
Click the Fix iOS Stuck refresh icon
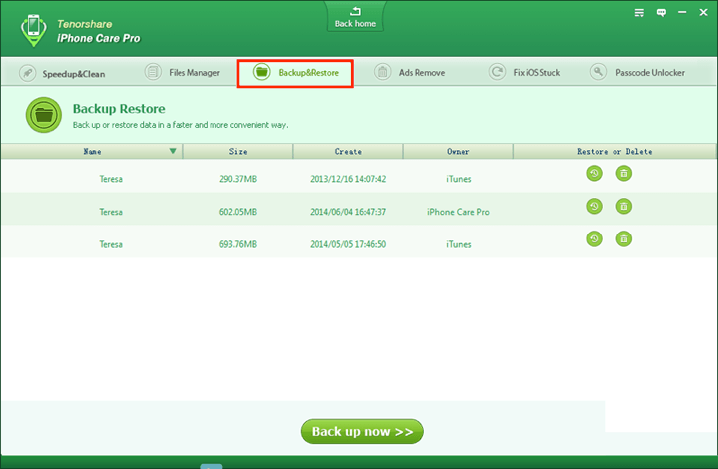pyautogui.click(x=497, y=72)
